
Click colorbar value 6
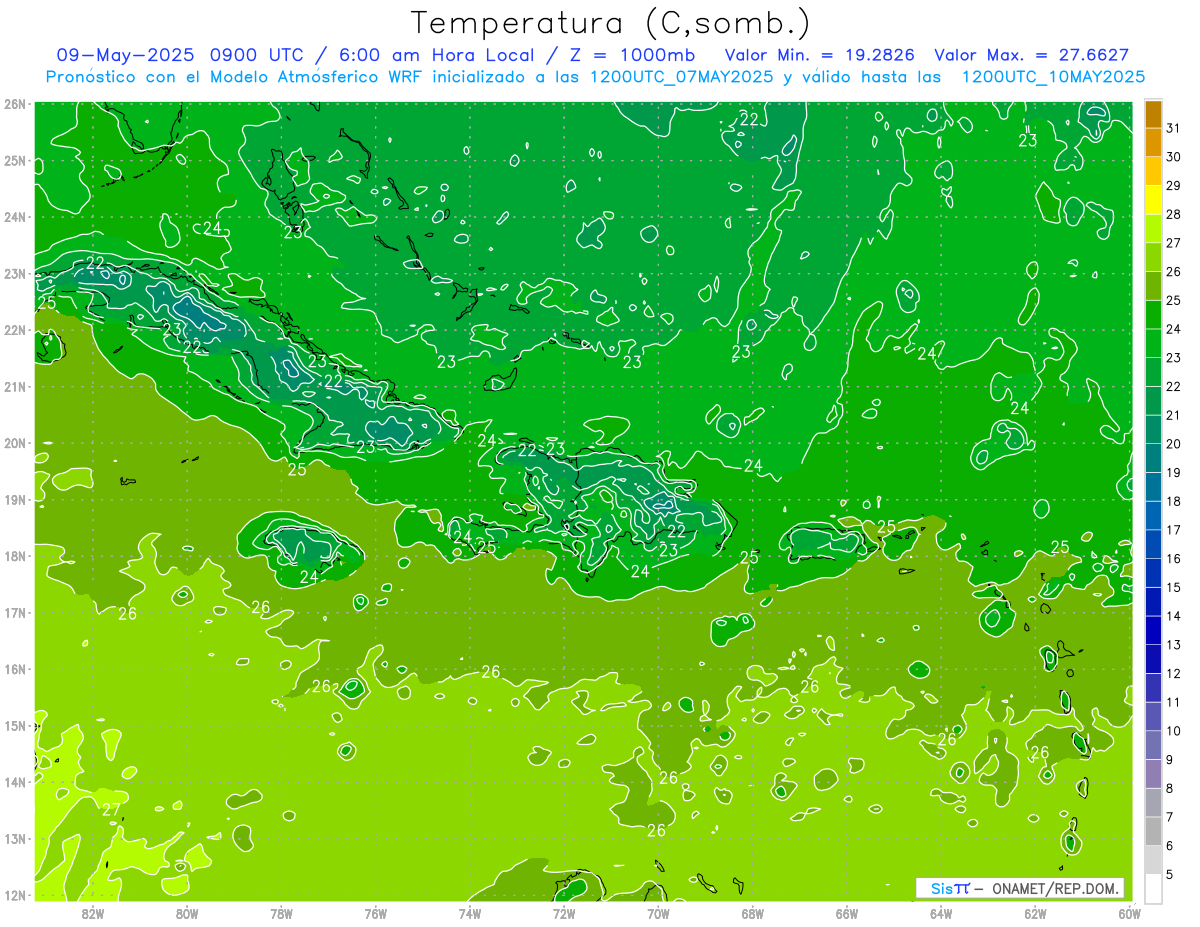coord(1170,846)
